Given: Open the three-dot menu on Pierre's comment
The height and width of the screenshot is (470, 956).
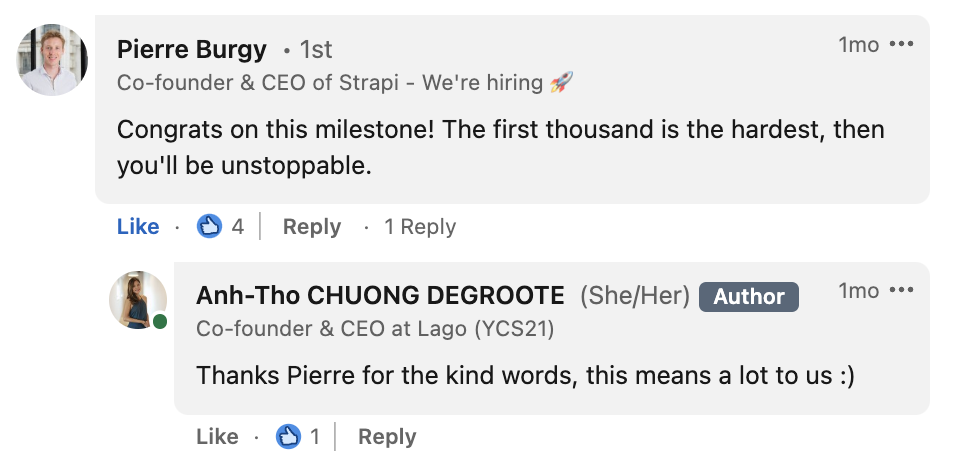Looking at the screenshot, I should coord(902,45).
